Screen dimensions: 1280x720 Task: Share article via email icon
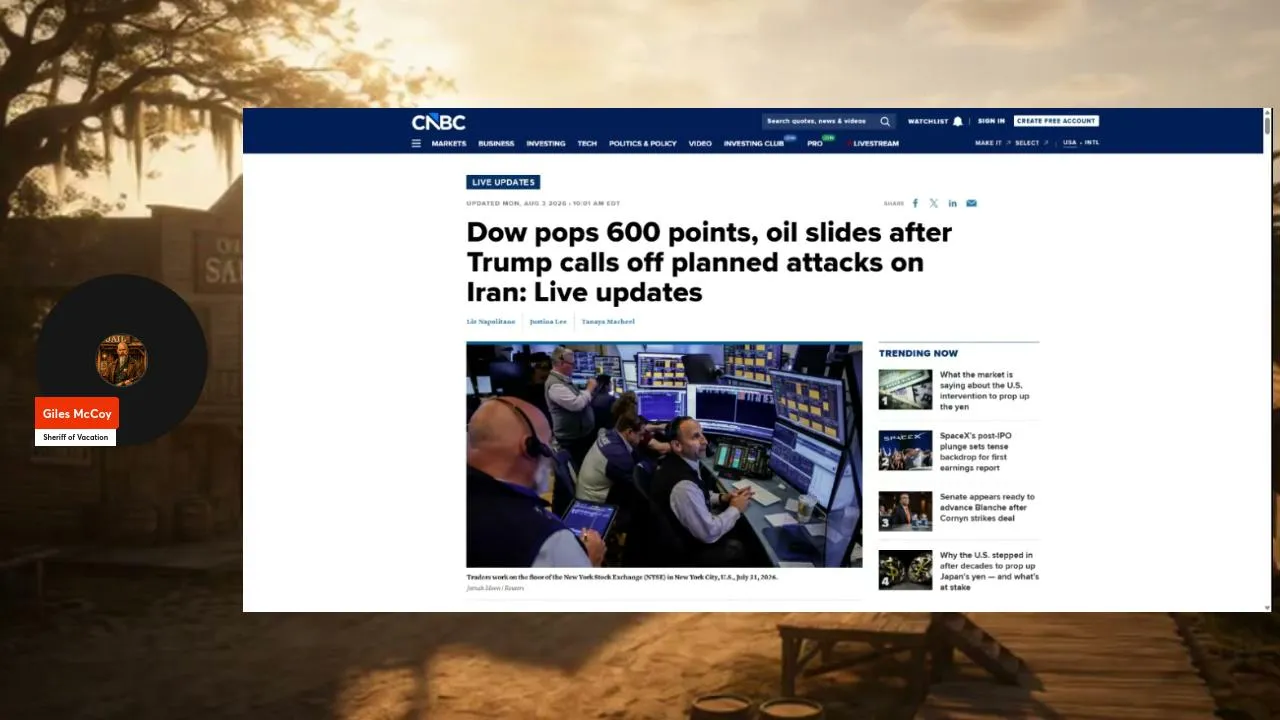tap(971, 203)
